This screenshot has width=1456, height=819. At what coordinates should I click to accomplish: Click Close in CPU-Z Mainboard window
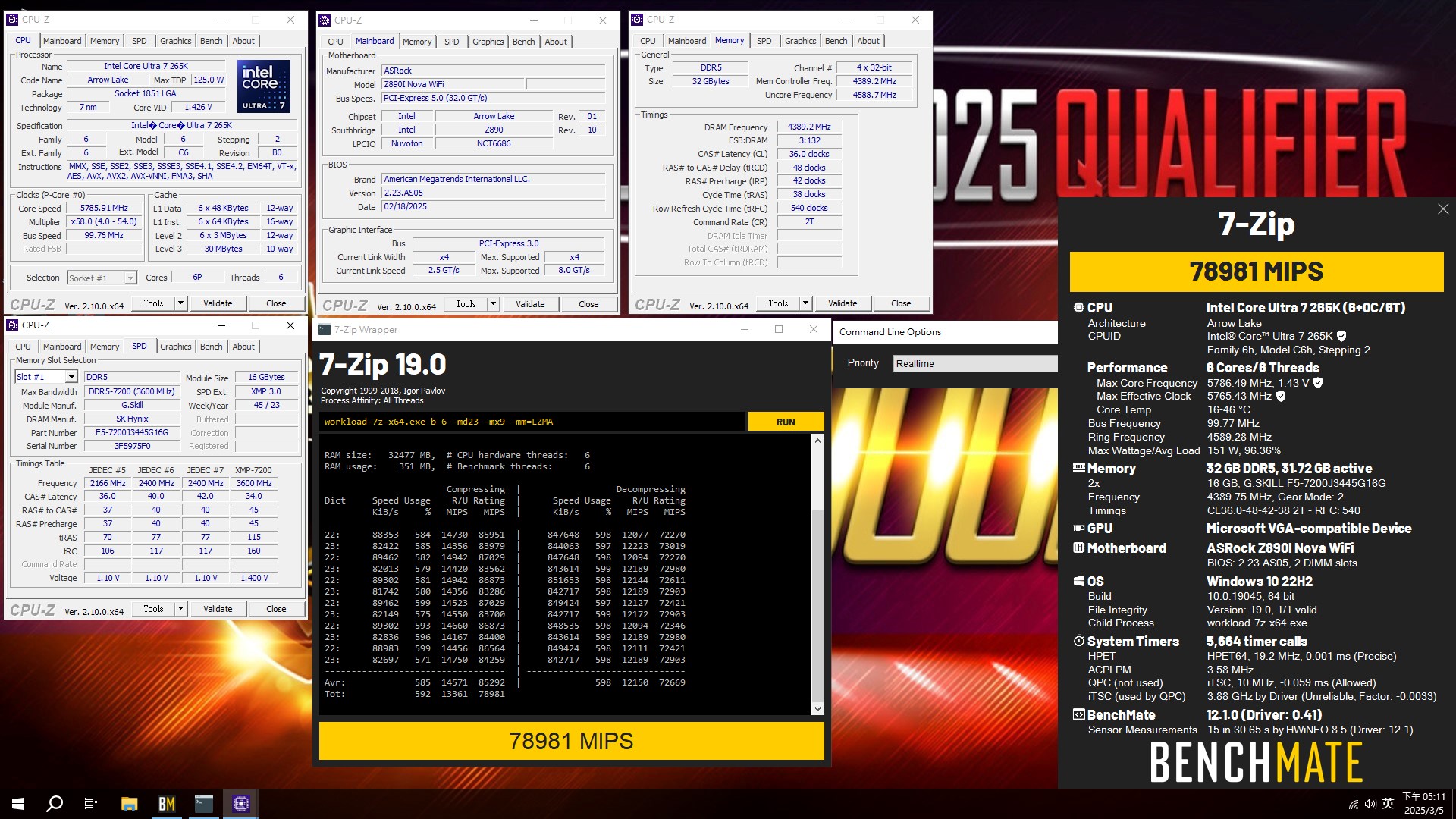(588, 304)
